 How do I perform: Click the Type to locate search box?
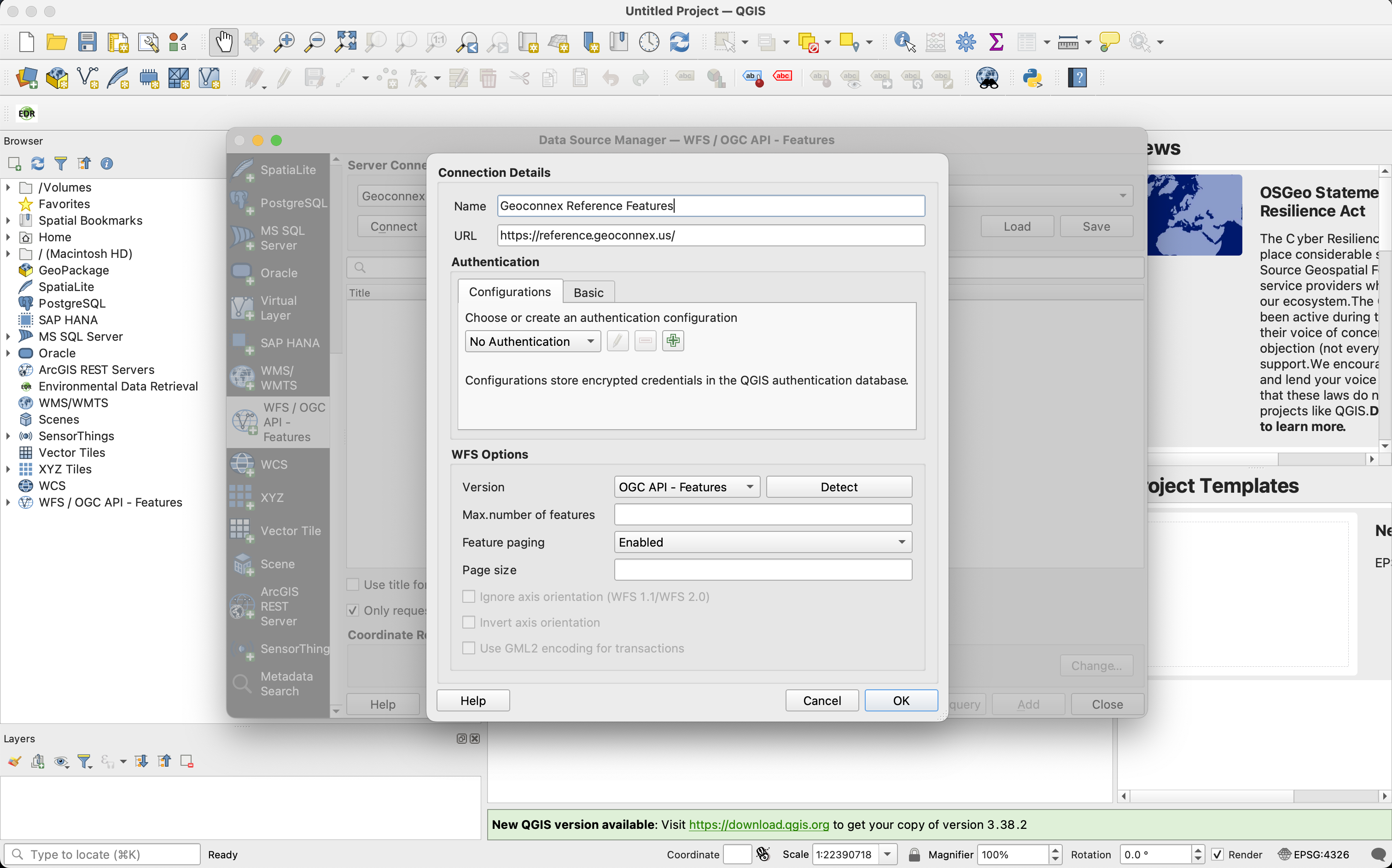(103, 854)
